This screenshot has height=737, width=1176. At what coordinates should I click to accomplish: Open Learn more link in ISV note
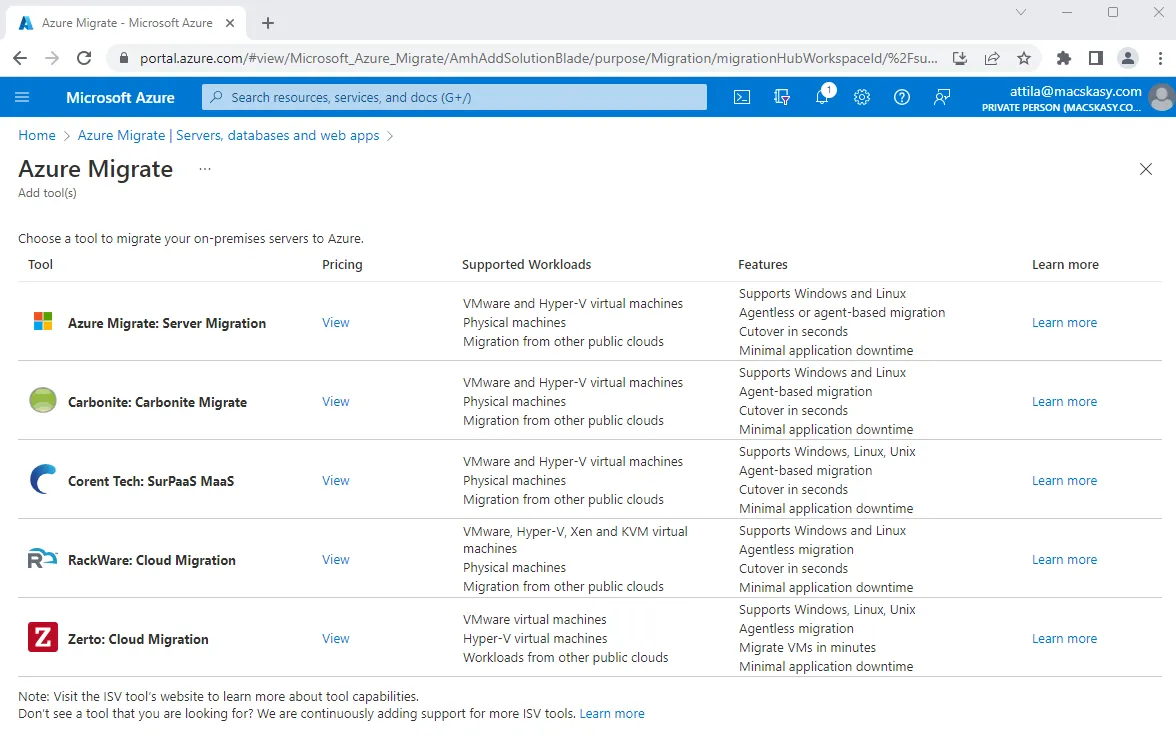612,714
